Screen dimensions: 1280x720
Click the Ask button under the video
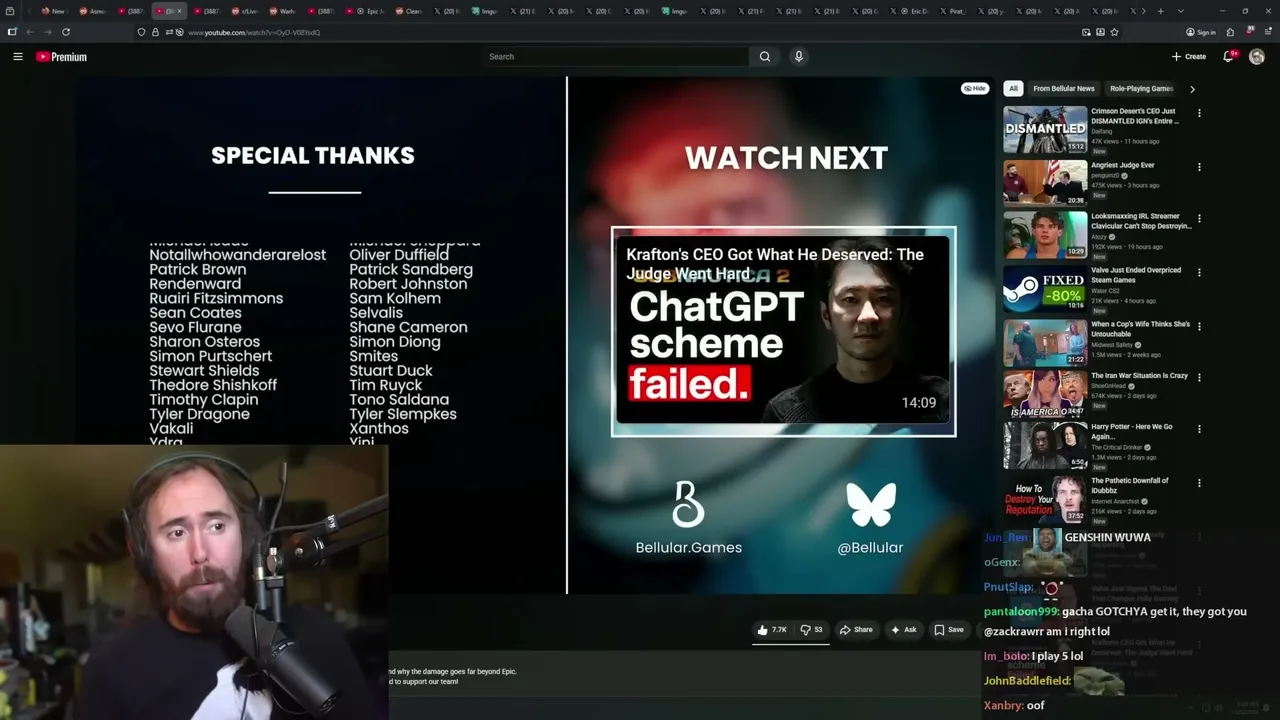pyautogui.click(x=903, y=630)
